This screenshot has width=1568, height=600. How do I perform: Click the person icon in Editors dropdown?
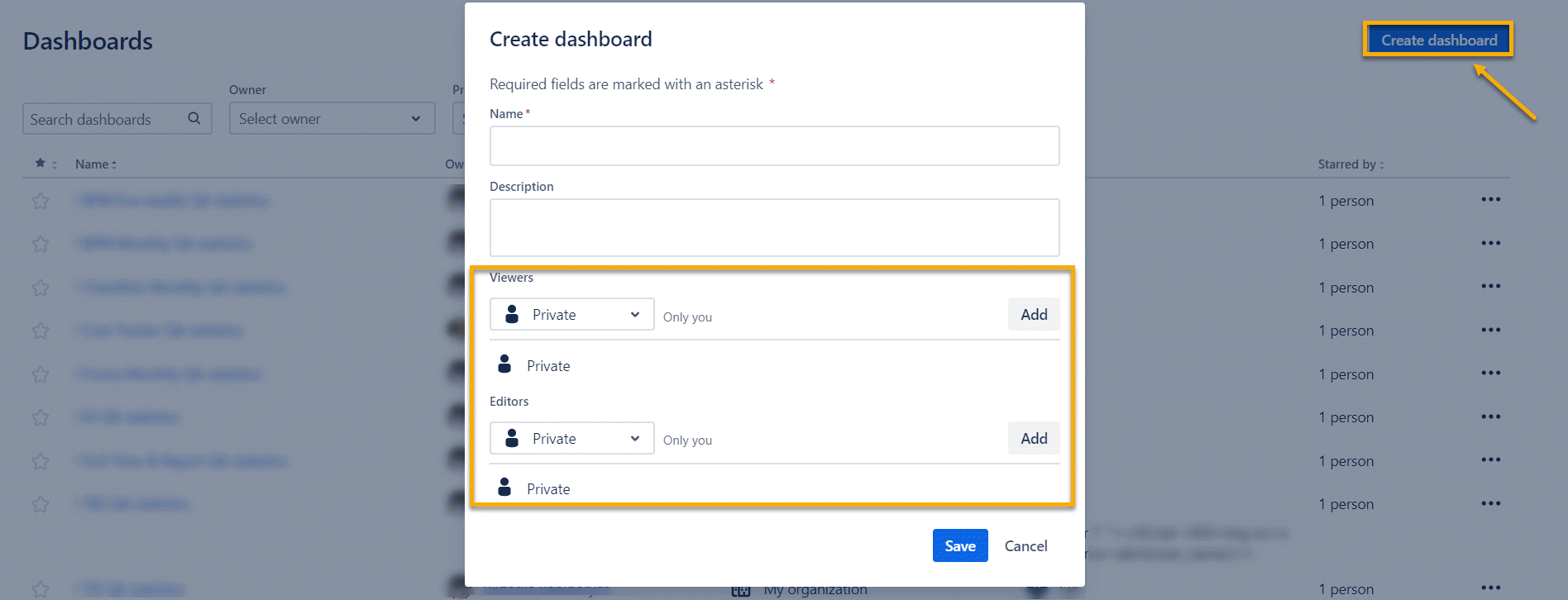(512, 438)
